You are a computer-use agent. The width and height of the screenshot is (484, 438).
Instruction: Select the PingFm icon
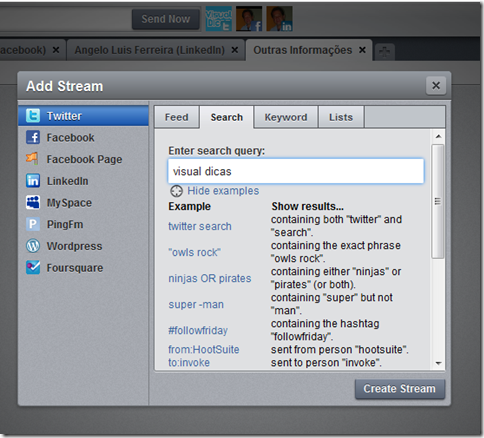pos(33,224)
